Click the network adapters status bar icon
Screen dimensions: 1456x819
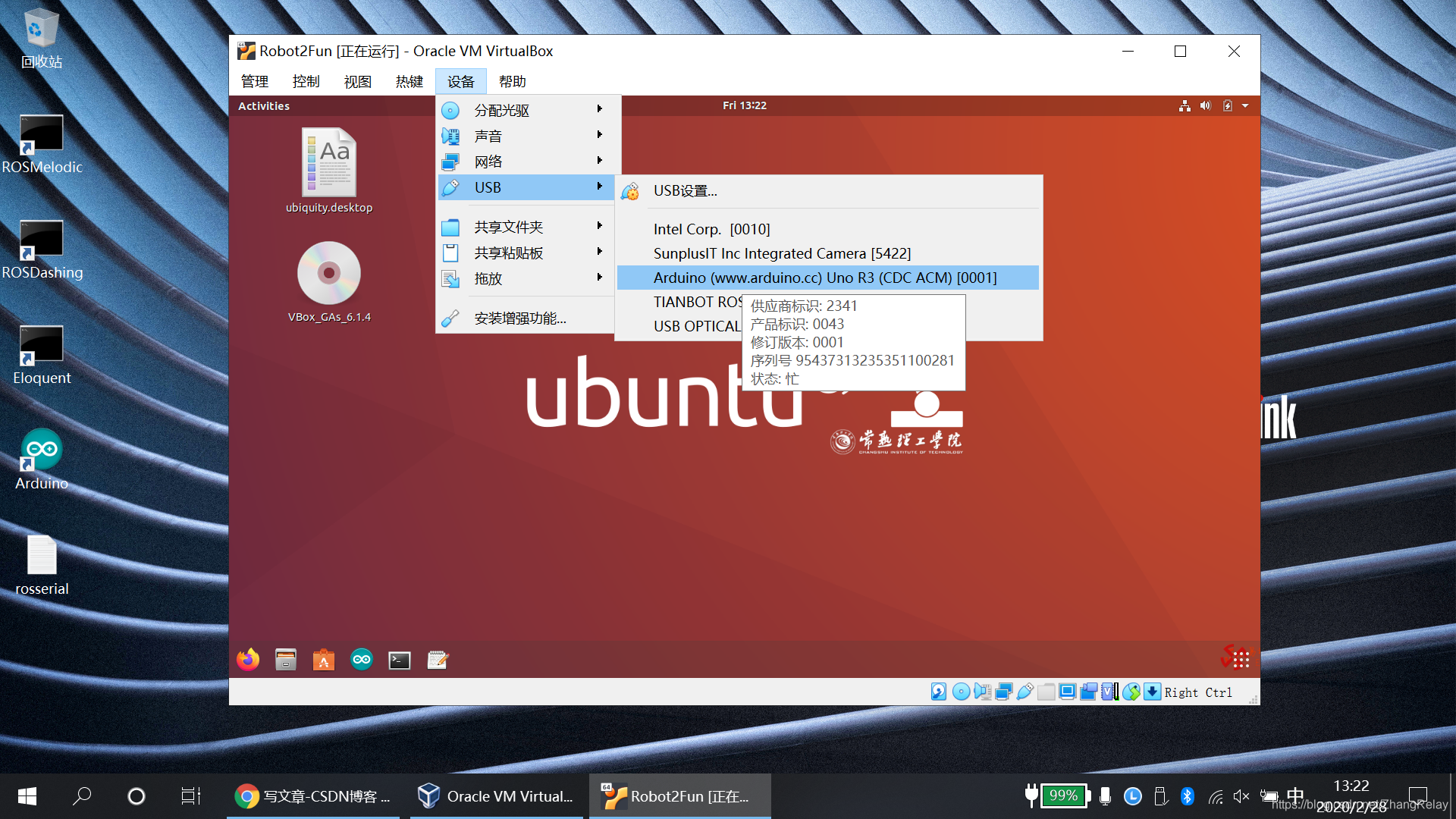click(x=1003, y=692)
